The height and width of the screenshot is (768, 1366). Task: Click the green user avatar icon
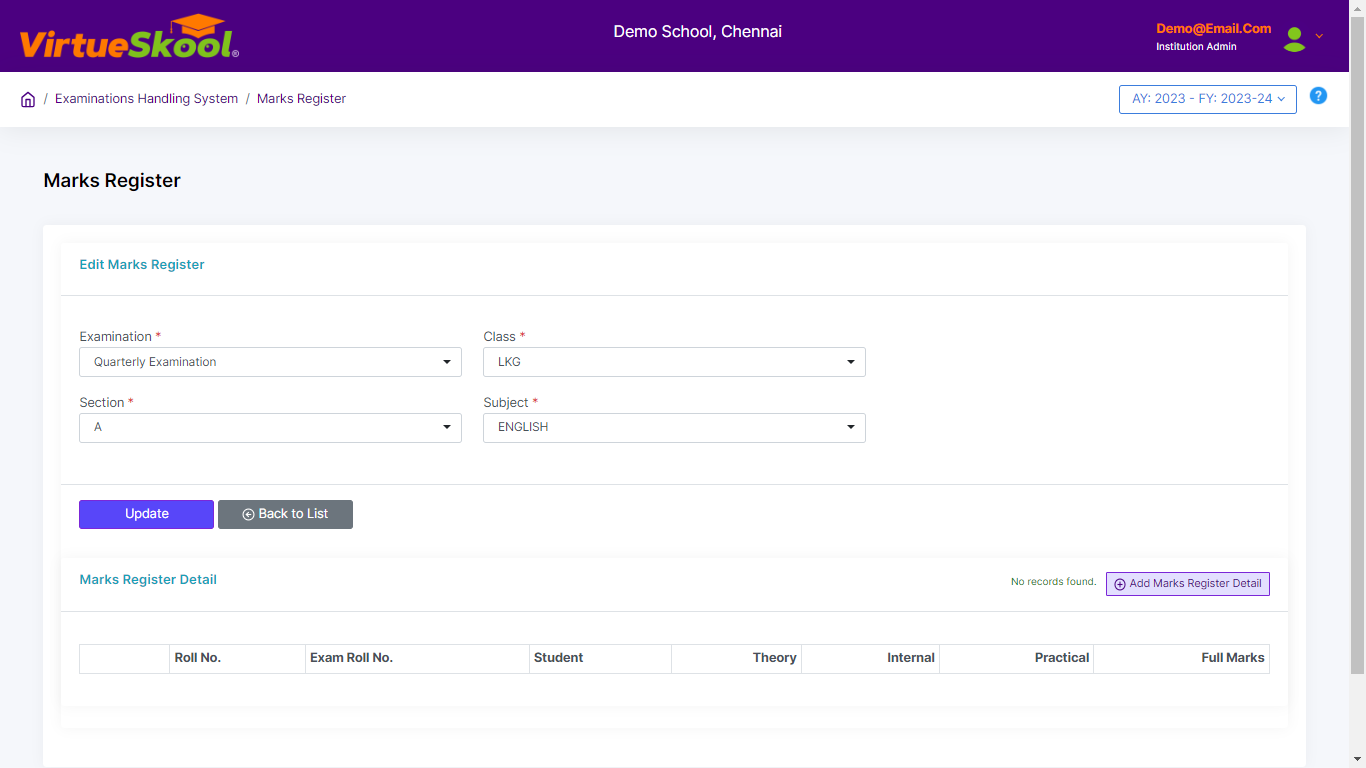click(x=1295, y=38)
